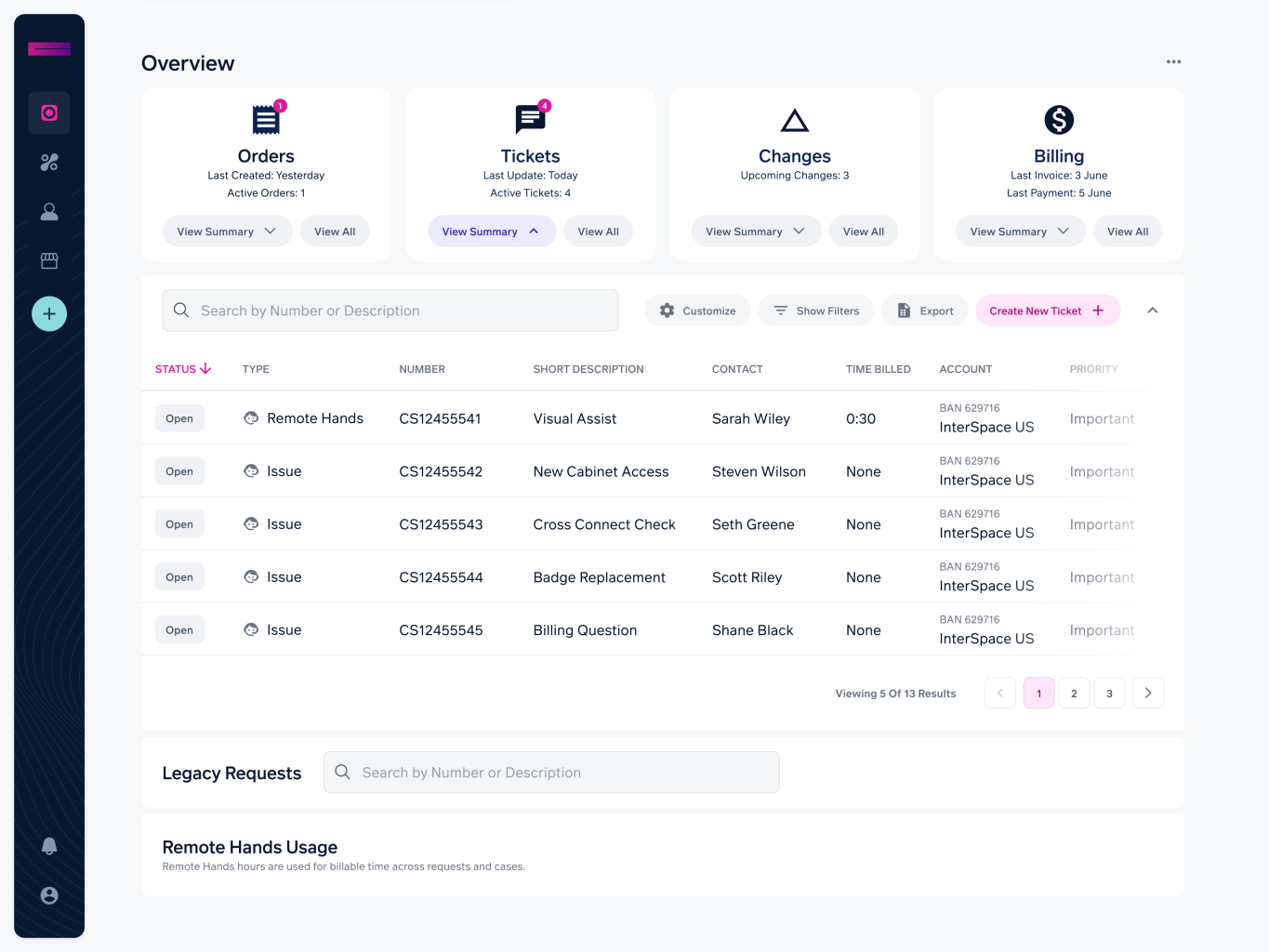Screen dimensions: 1269x952
Task: Click the teal plus button in sidebar
Action: click(x=49, y=314)
